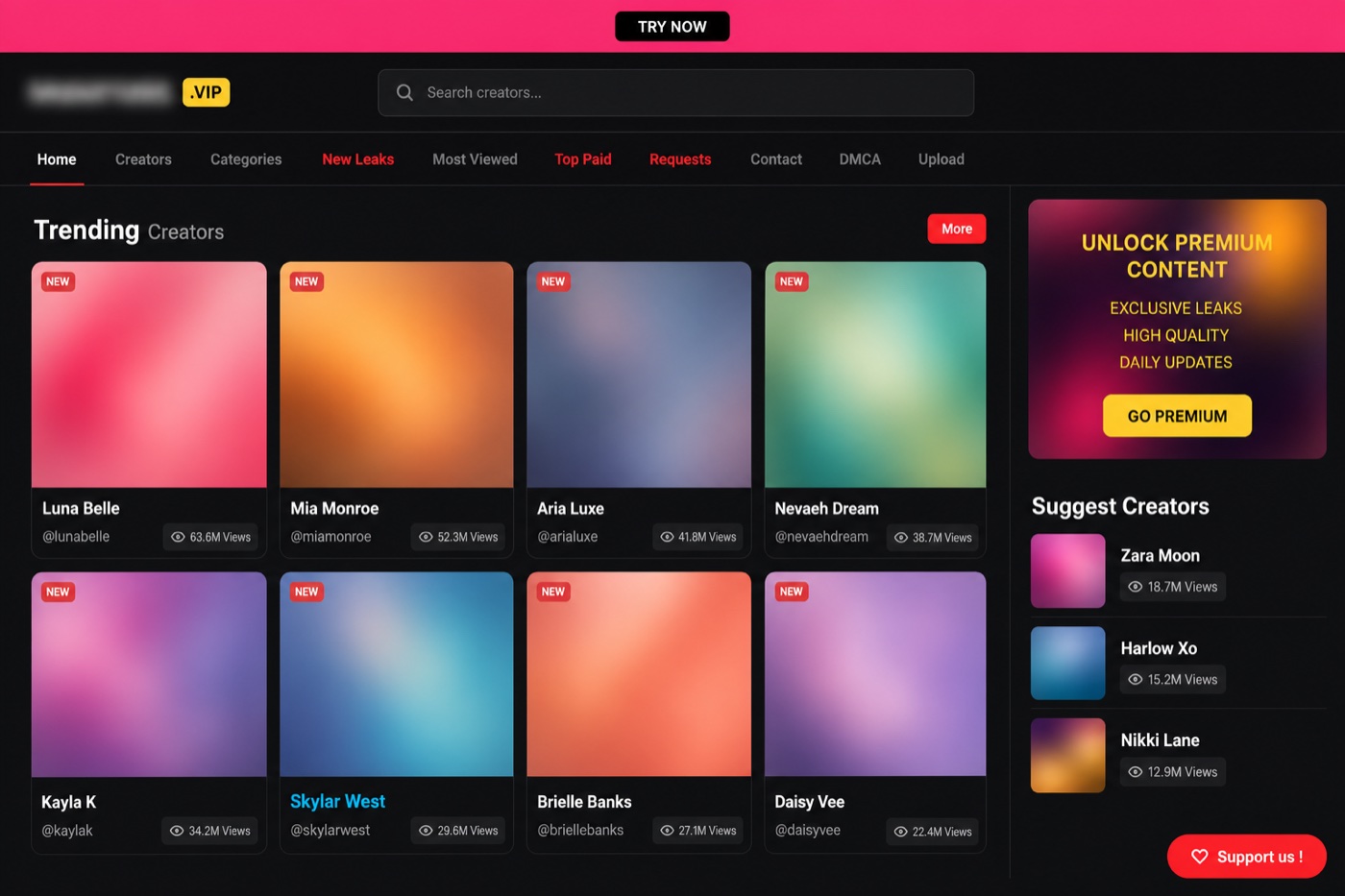1345x896 pixels.
Task: Click the NEW badge on Mia Monroe's card
Action: pos(306,281)
